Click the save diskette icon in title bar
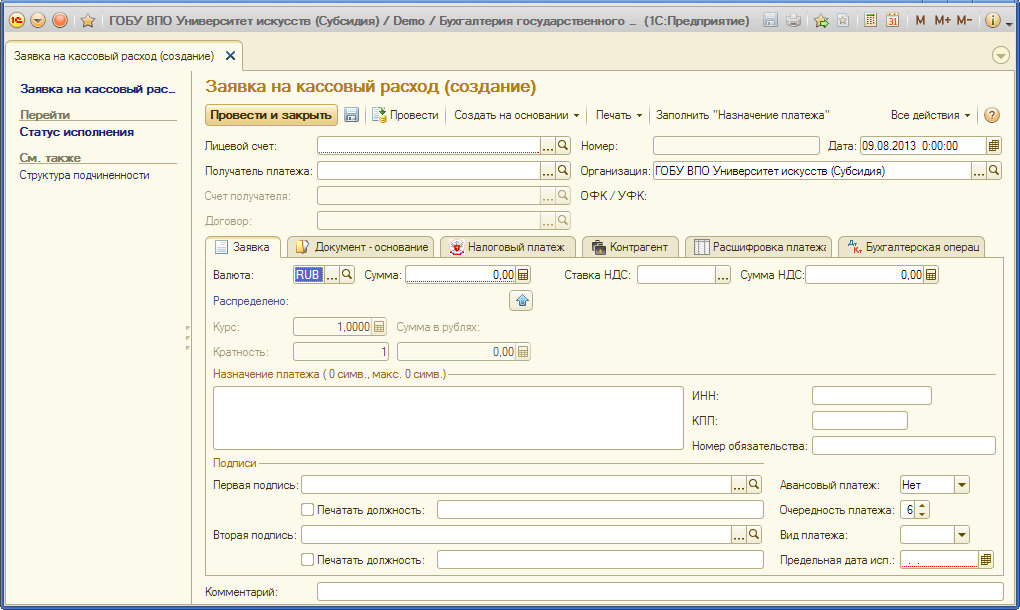The image size is (1020, 610). 770,20
